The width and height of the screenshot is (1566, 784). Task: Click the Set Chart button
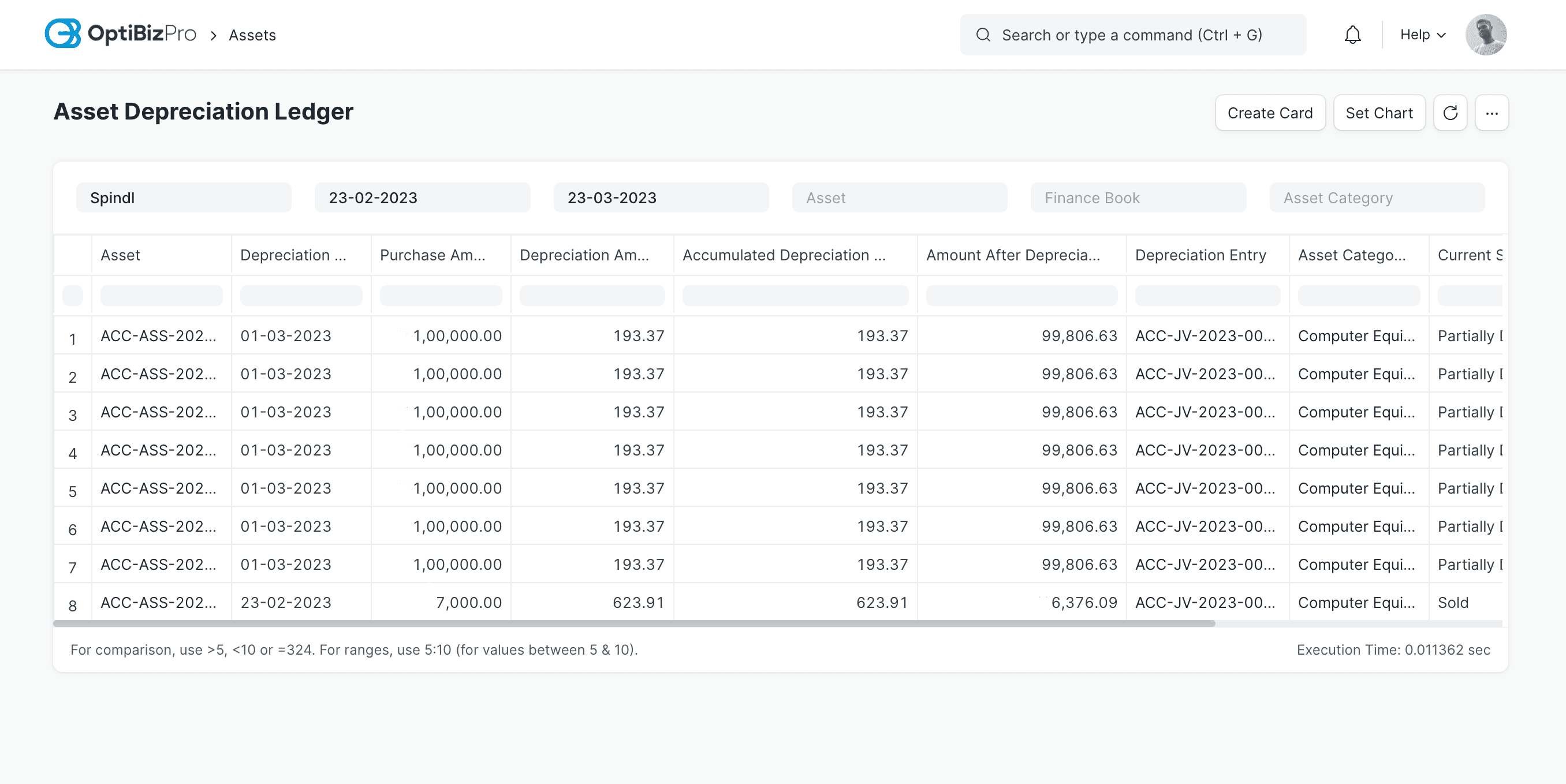tap(1379, 113)
